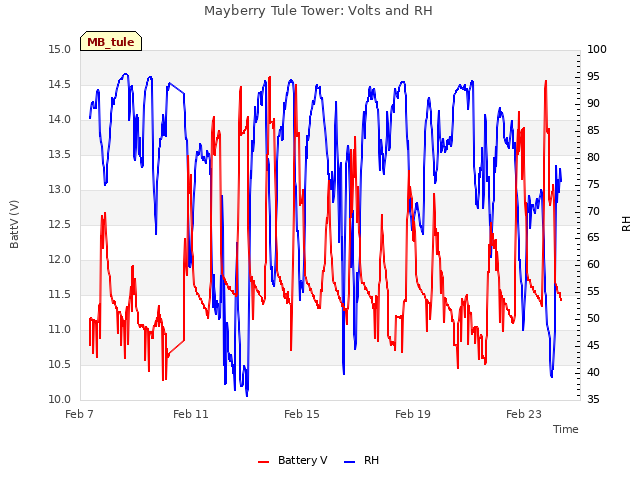Click the 75 right axis value
640x480 pixels.
pos(593,184)
